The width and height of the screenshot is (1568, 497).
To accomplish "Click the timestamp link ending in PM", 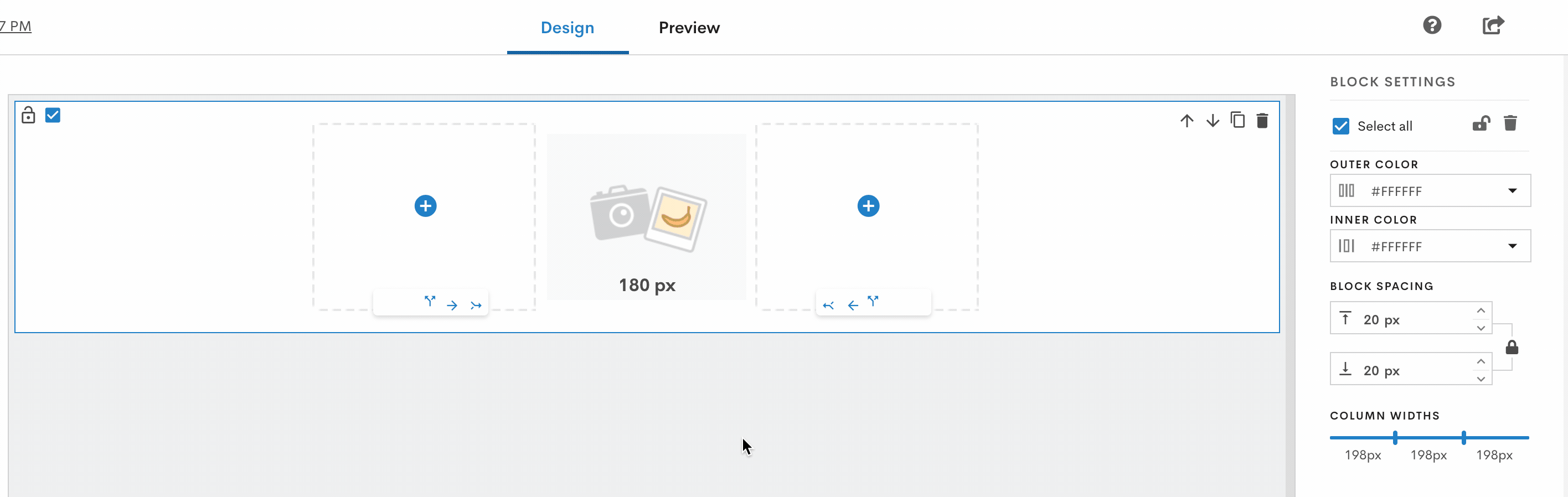I will (x=15, y=26).
